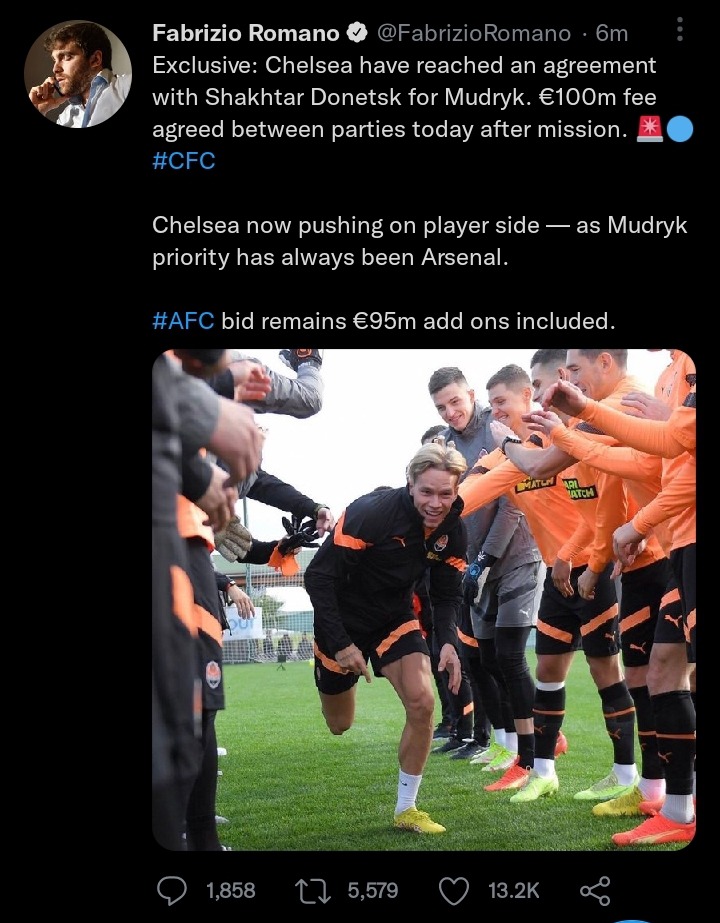Open the @FabrizioRomano handle
720x923 pixels.
pyautogui.click(x=473, y=33)
